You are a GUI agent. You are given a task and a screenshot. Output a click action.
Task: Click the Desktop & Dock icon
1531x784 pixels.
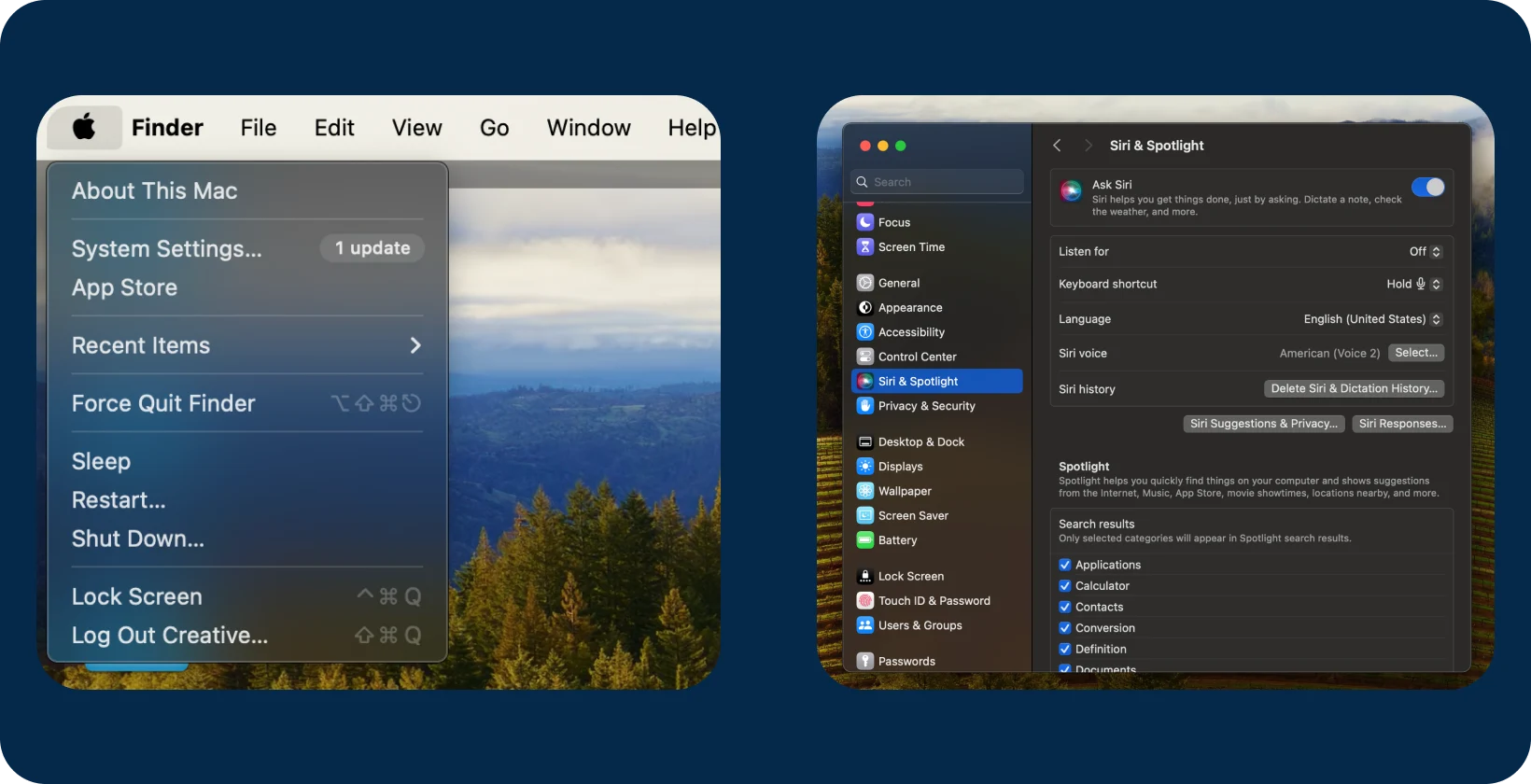865,442
